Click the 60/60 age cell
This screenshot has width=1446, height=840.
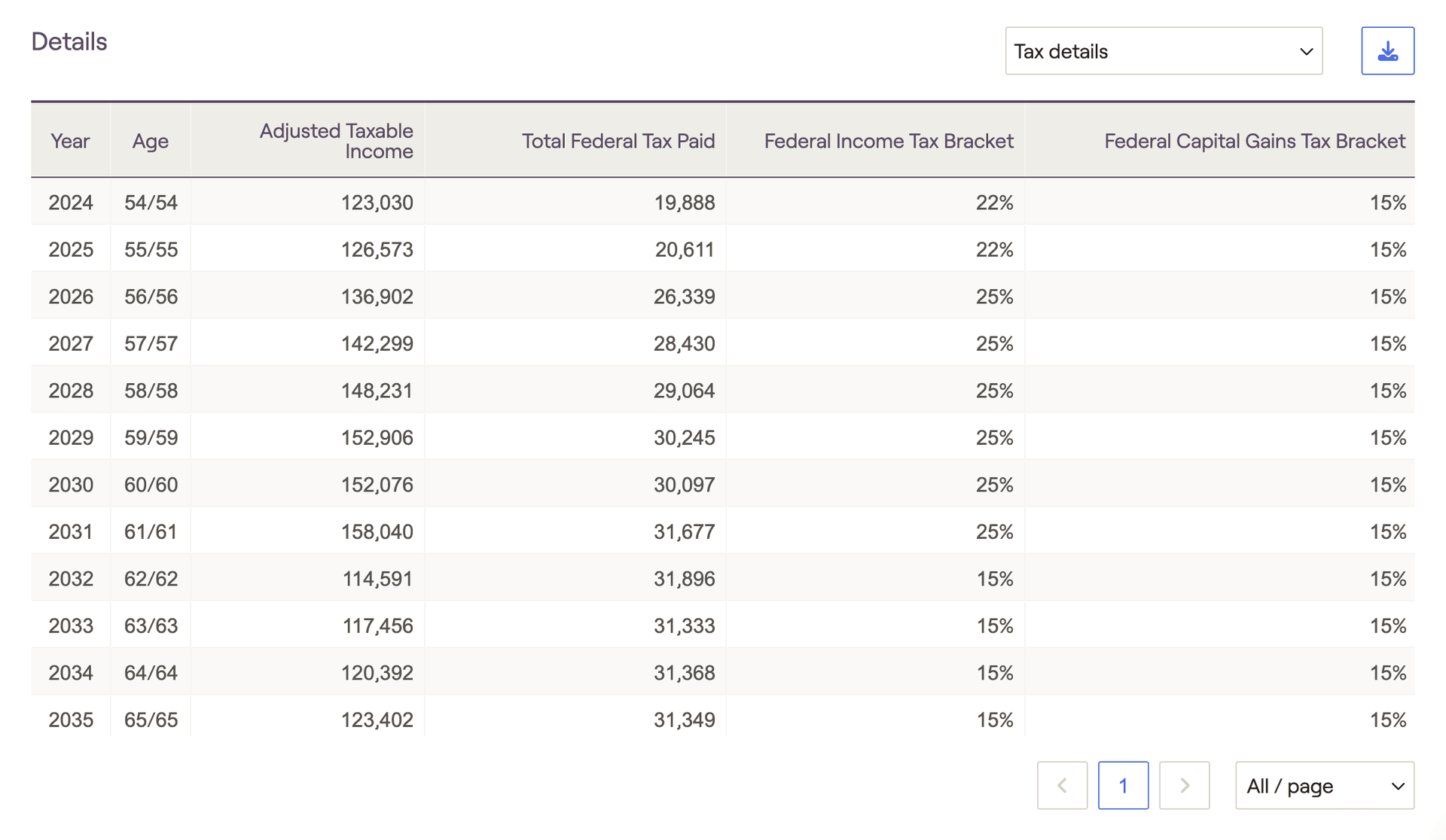pos(151,485)
